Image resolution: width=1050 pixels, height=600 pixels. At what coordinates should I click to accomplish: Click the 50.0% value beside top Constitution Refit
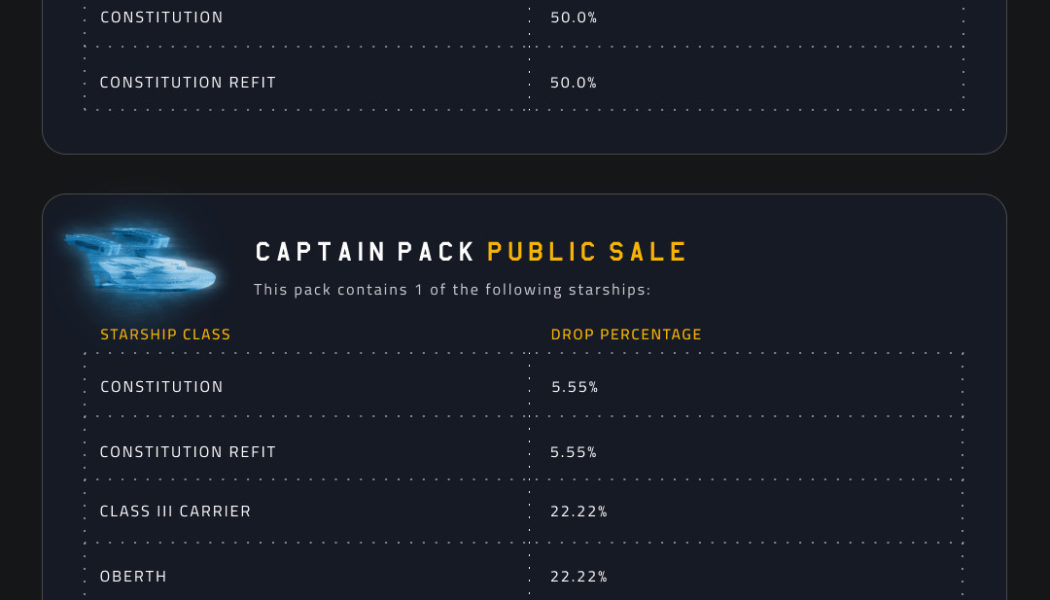click(574, 82)
